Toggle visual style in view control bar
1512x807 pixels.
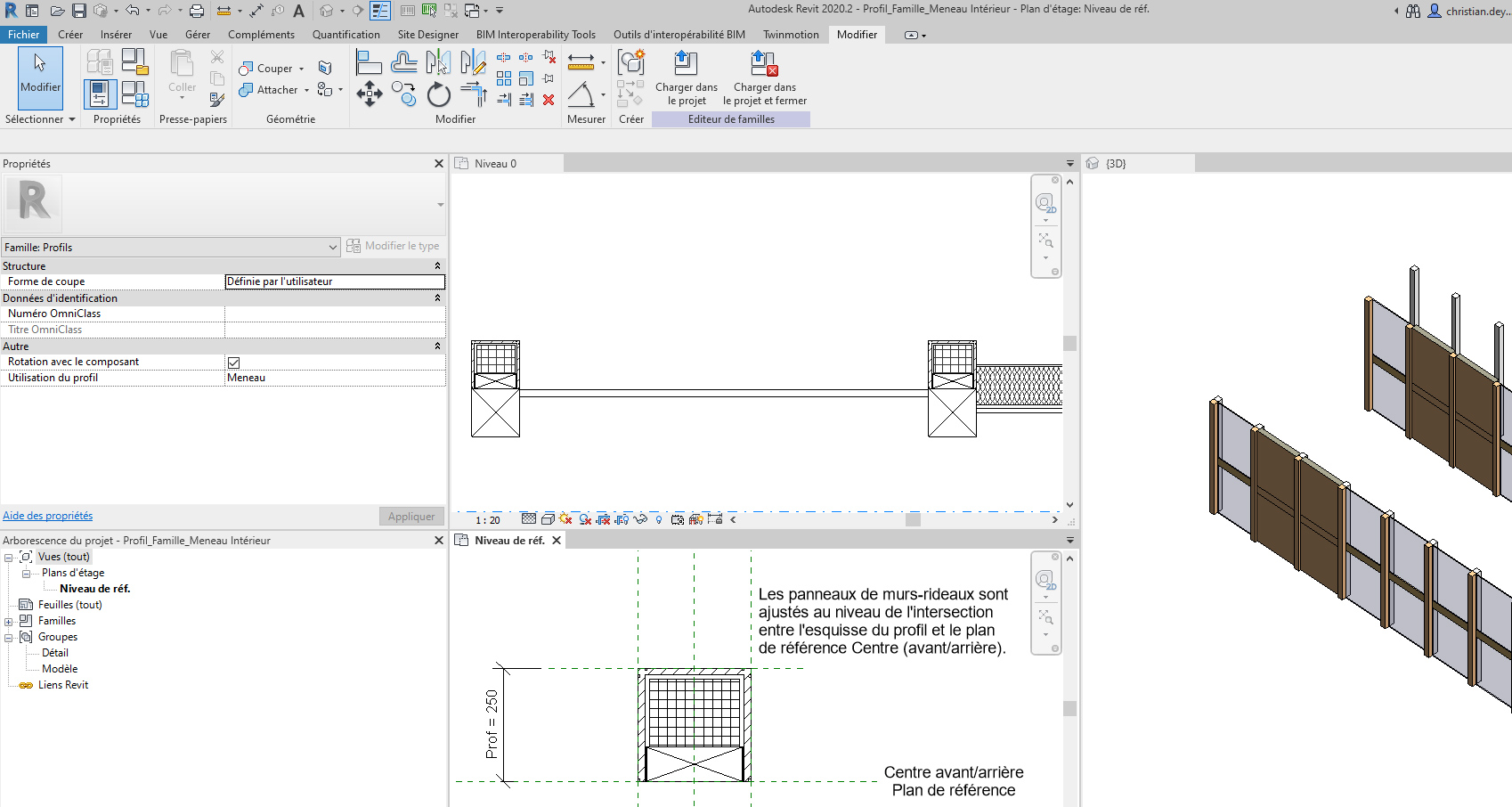[x=548, y=519]
